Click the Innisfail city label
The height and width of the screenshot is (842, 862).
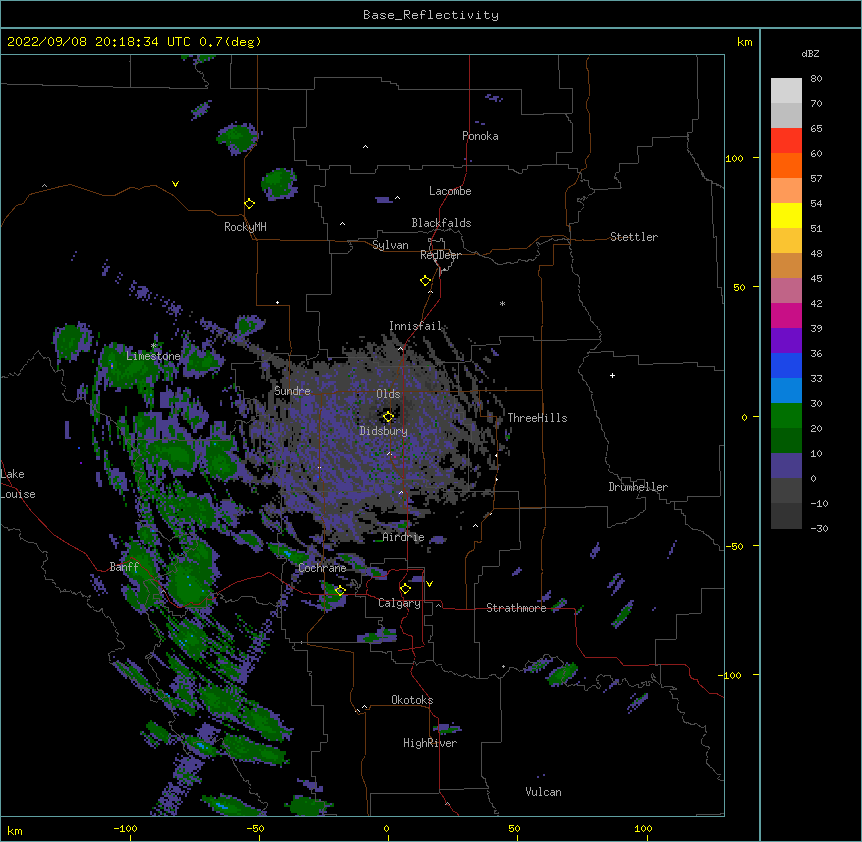[415, 326]
